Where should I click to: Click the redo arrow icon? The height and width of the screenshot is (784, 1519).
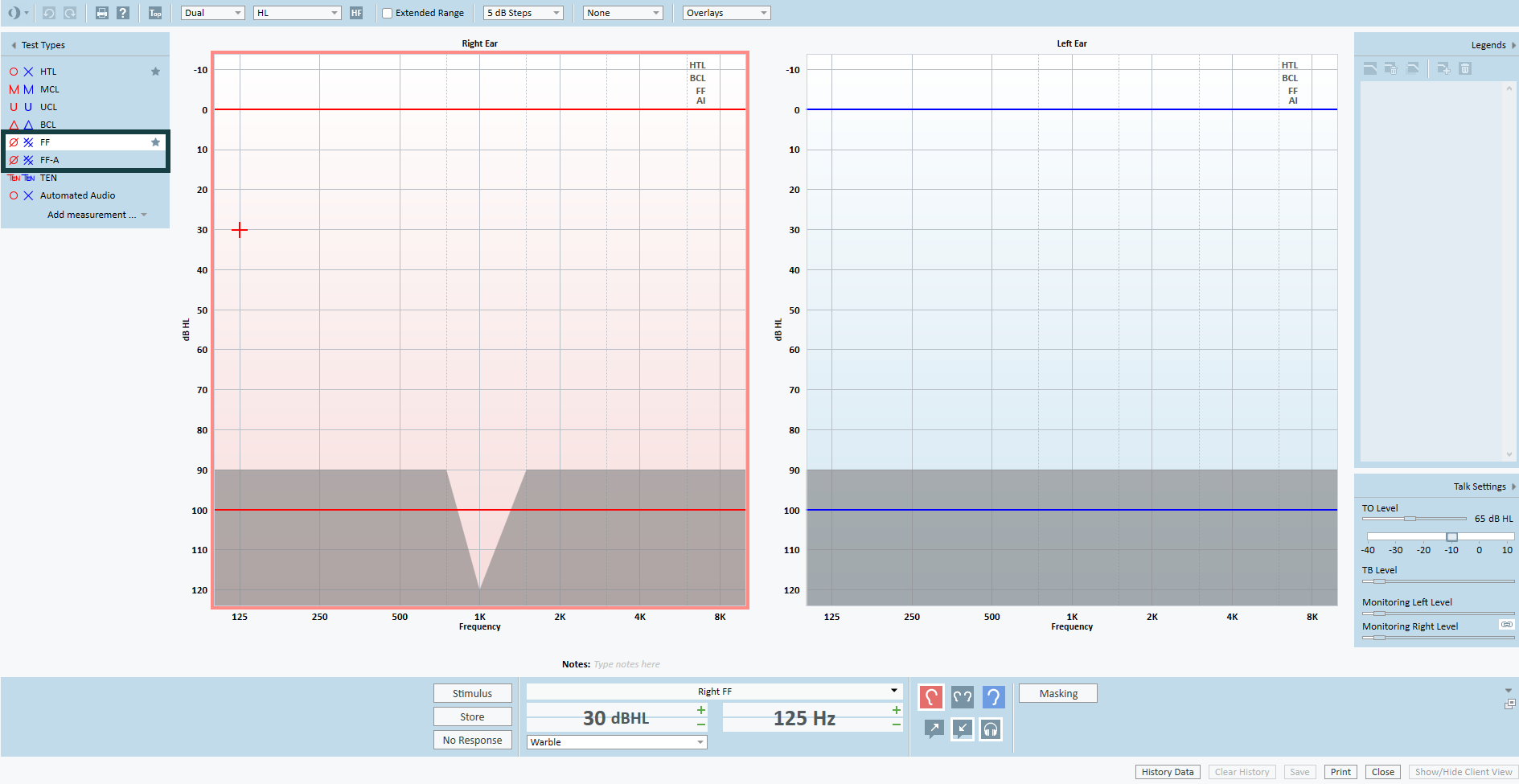coord(70,13)
